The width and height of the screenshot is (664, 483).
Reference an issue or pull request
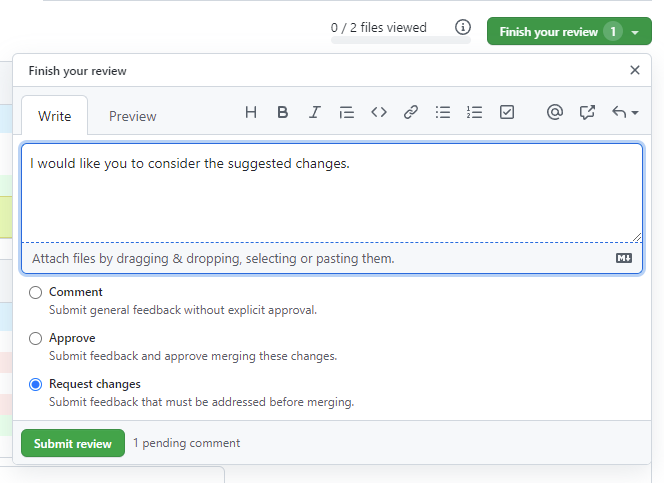tap(587, 113)
